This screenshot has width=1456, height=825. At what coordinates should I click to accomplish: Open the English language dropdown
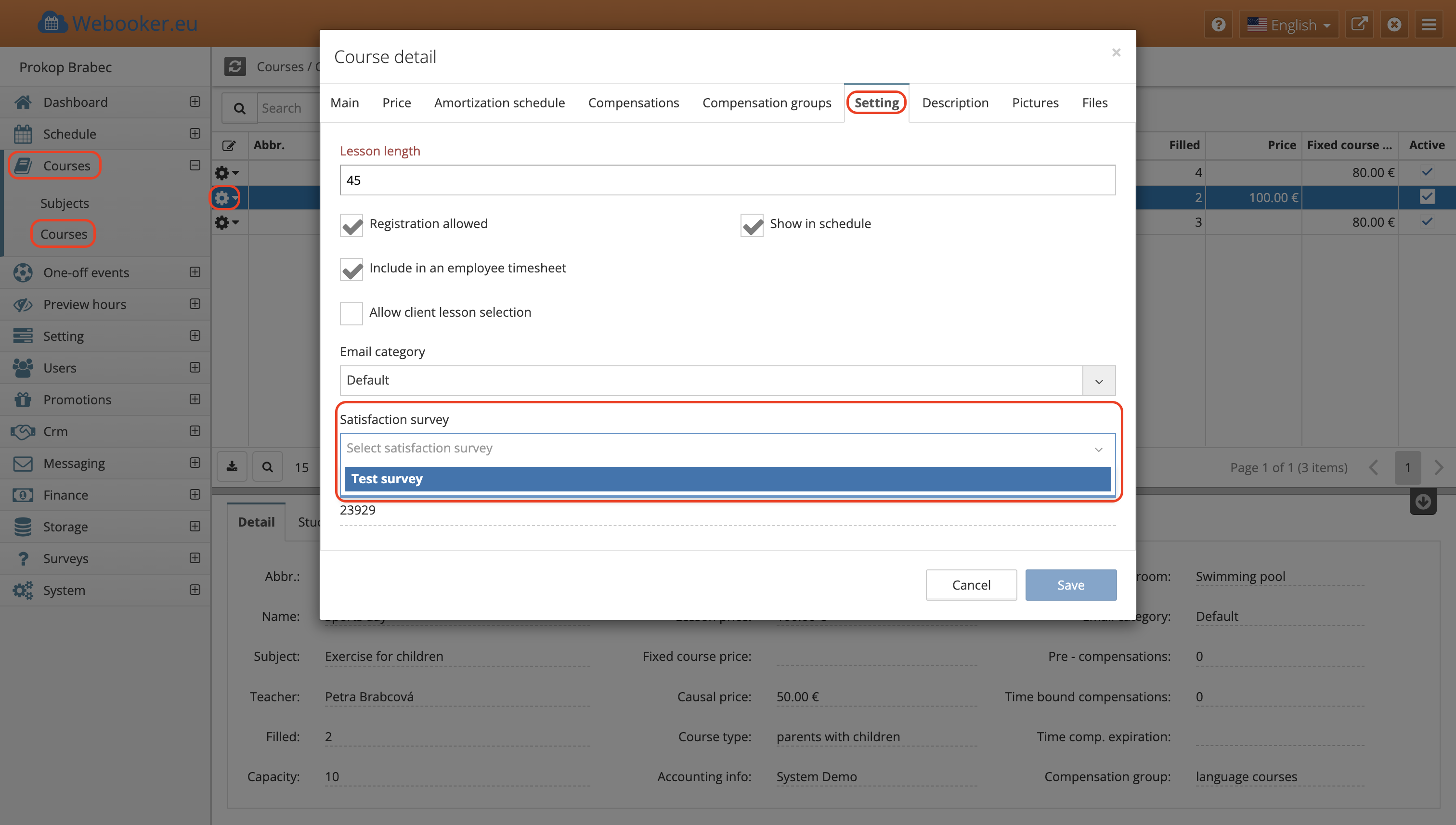coord(1288,25)
